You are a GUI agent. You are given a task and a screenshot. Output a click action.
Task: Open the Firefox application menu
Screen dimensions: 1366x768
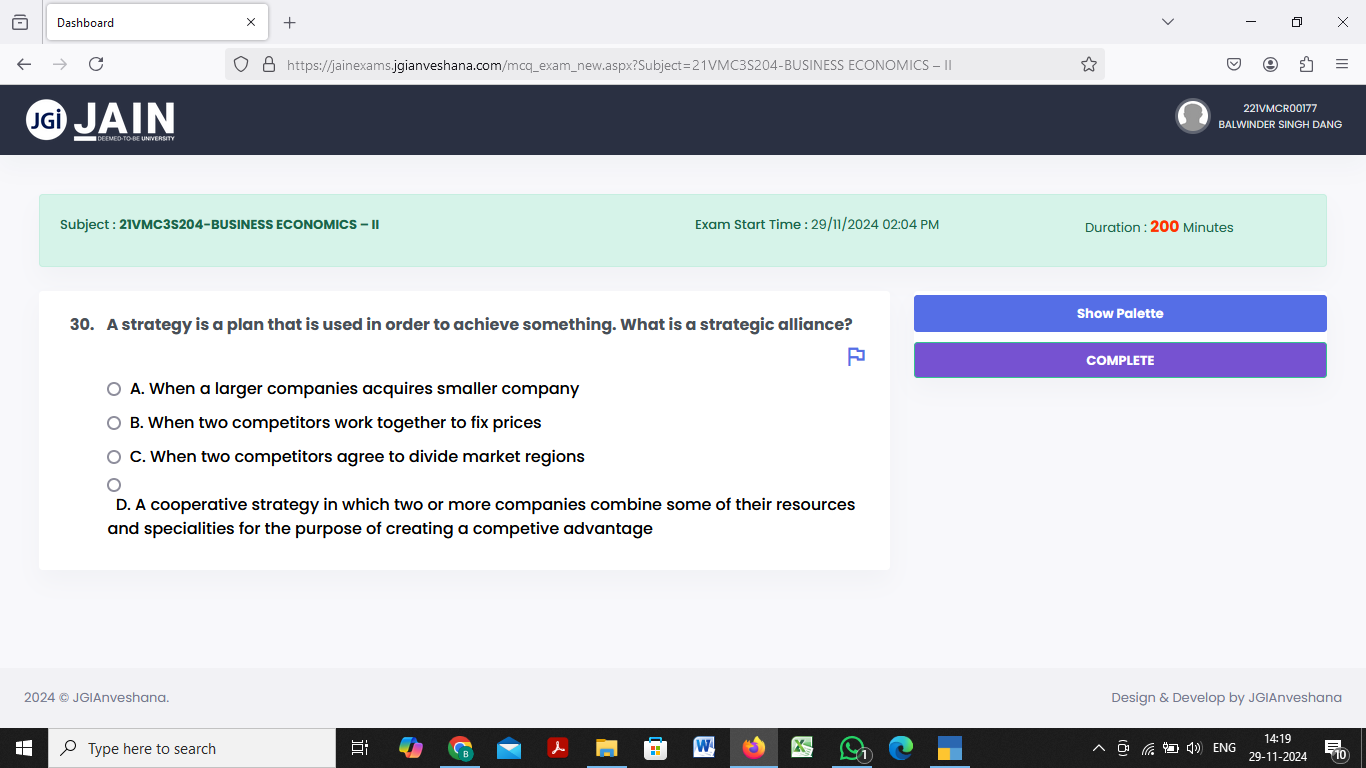pyautogui.click(x=1342, y=63)
